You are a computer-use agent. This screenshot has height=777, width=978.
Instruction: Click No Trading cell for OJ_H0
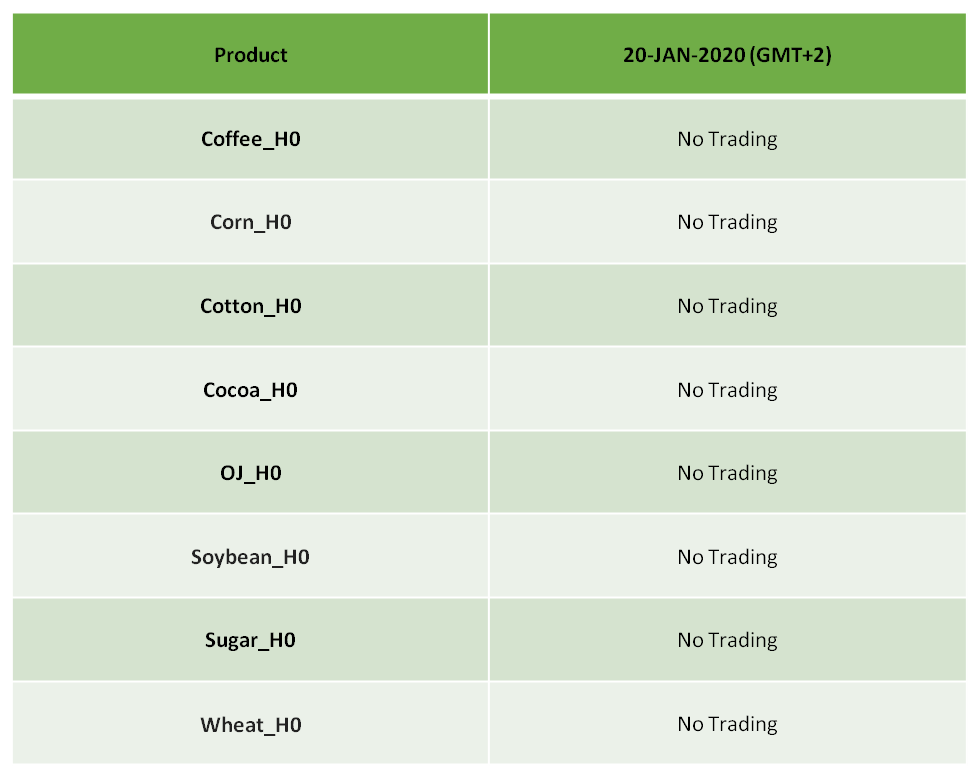coord(727,473)
